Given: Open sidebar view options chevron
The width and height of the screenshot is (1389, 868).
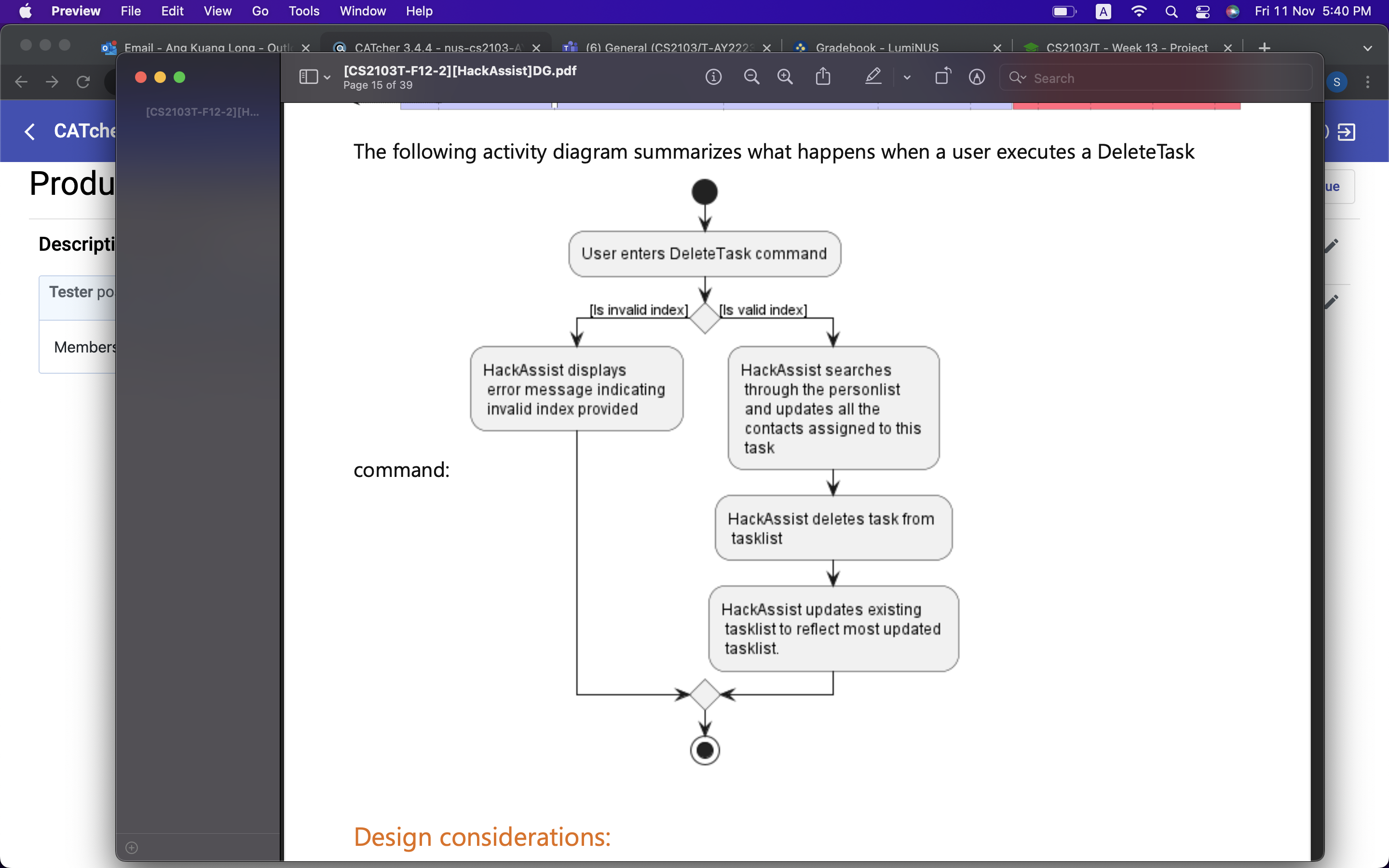Looking at the screenshot, I should coord(327,78).
